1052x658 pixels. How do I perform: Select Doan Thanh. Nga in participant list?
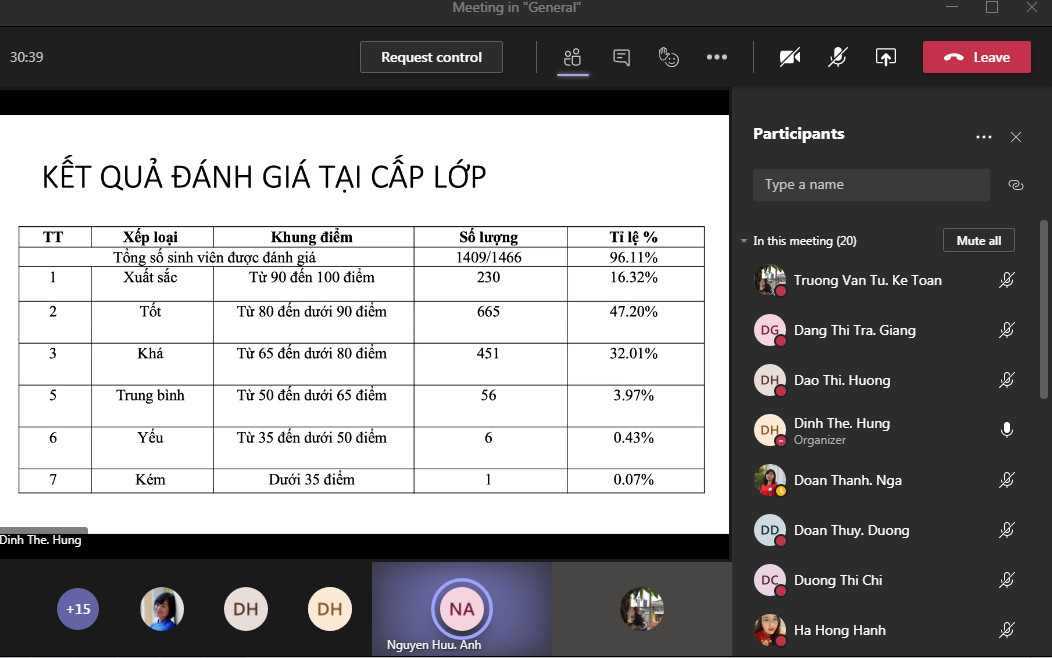(847, 480)
